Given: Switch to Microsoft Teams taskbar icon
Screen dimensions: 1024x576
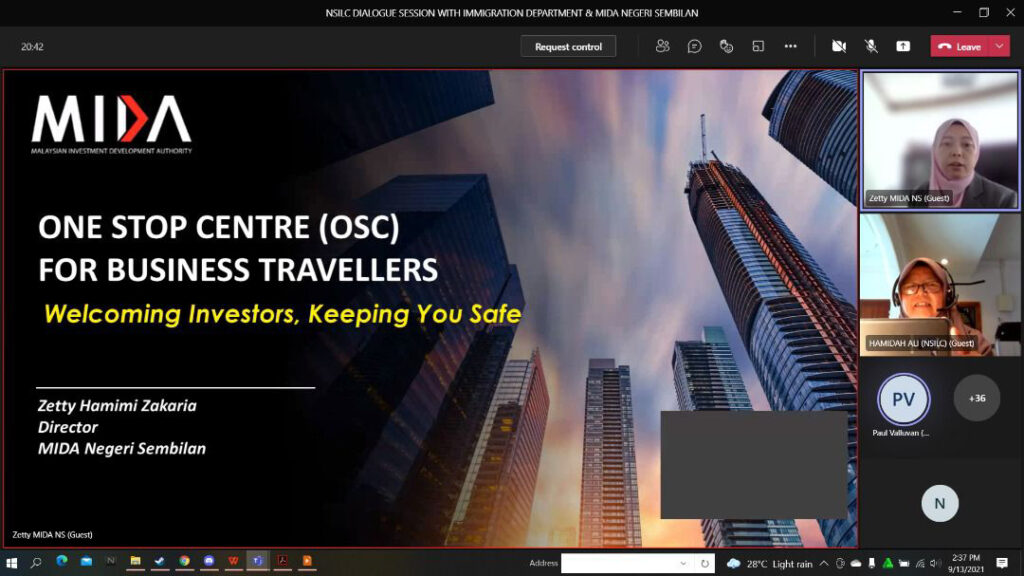Looking at the screenshot, I should [258, 561].
